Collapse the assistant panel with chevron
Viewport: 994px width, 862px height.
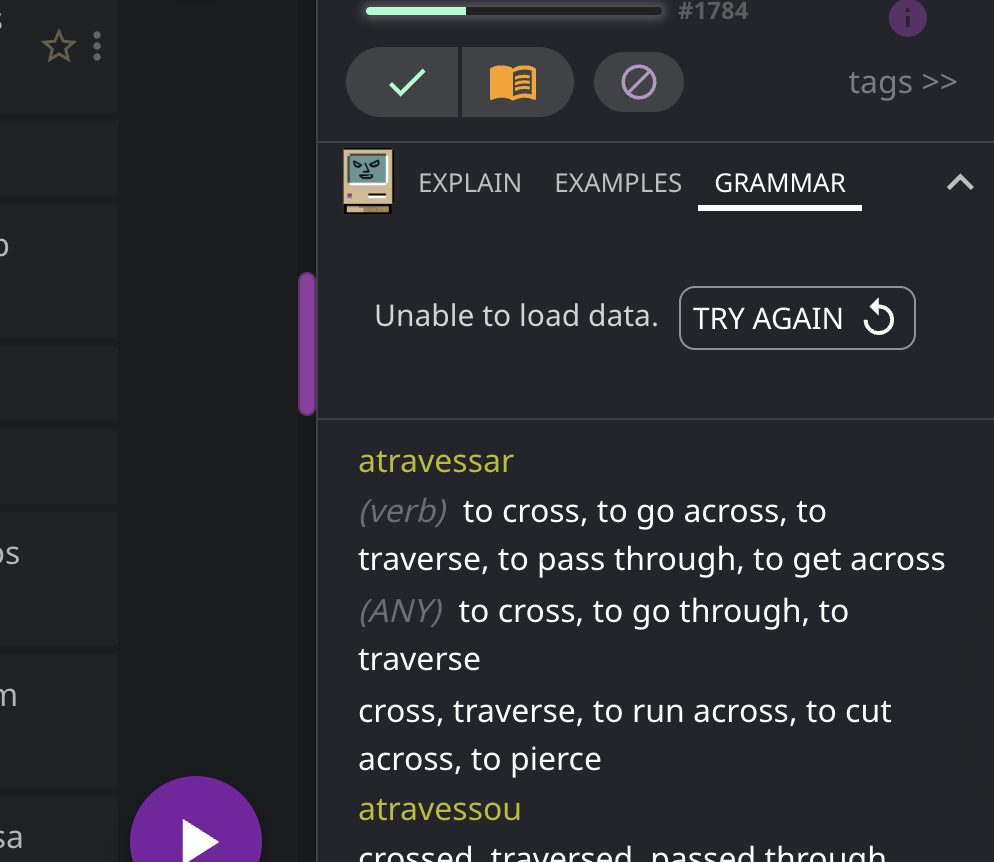coord(959,182)
